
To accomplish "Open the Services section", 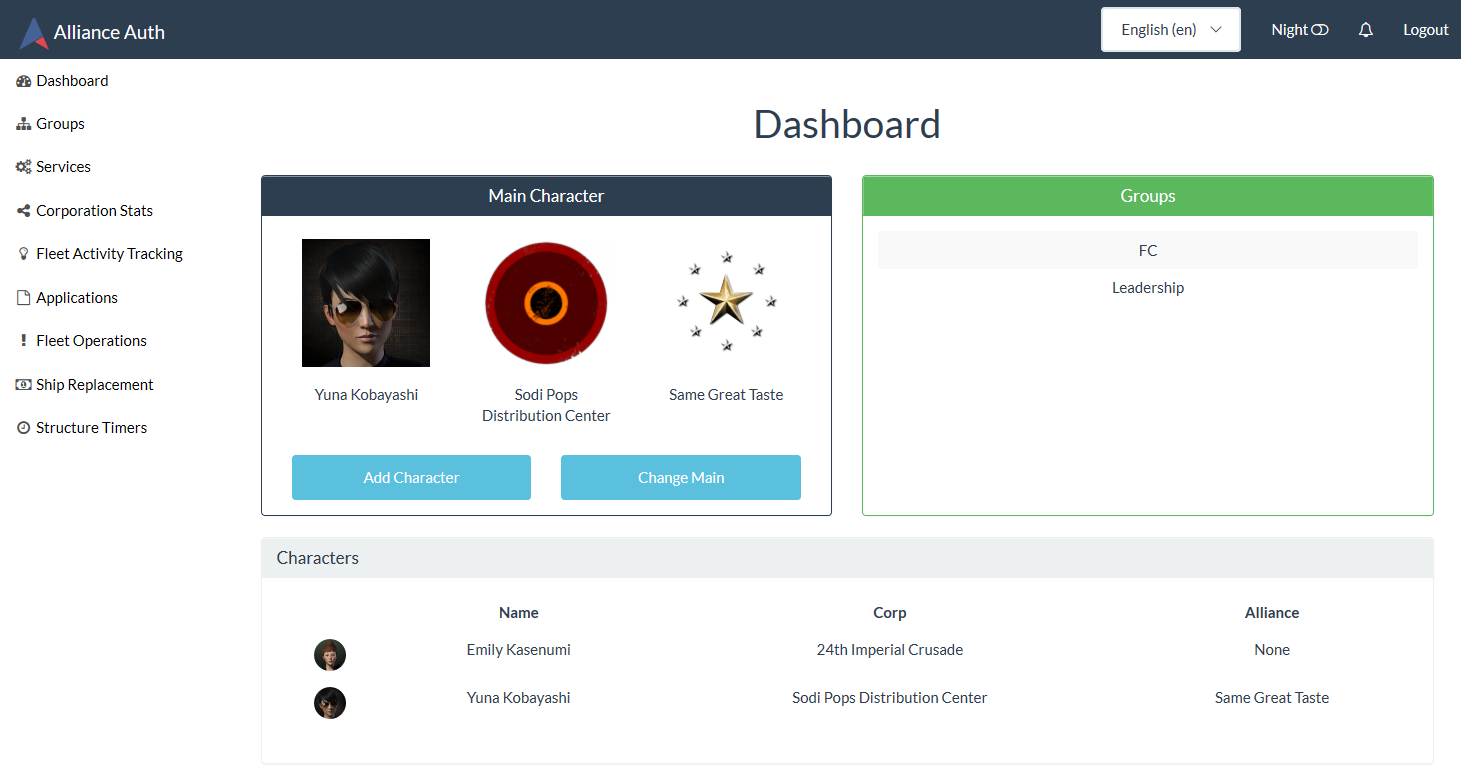I will (x=63, y=166).
